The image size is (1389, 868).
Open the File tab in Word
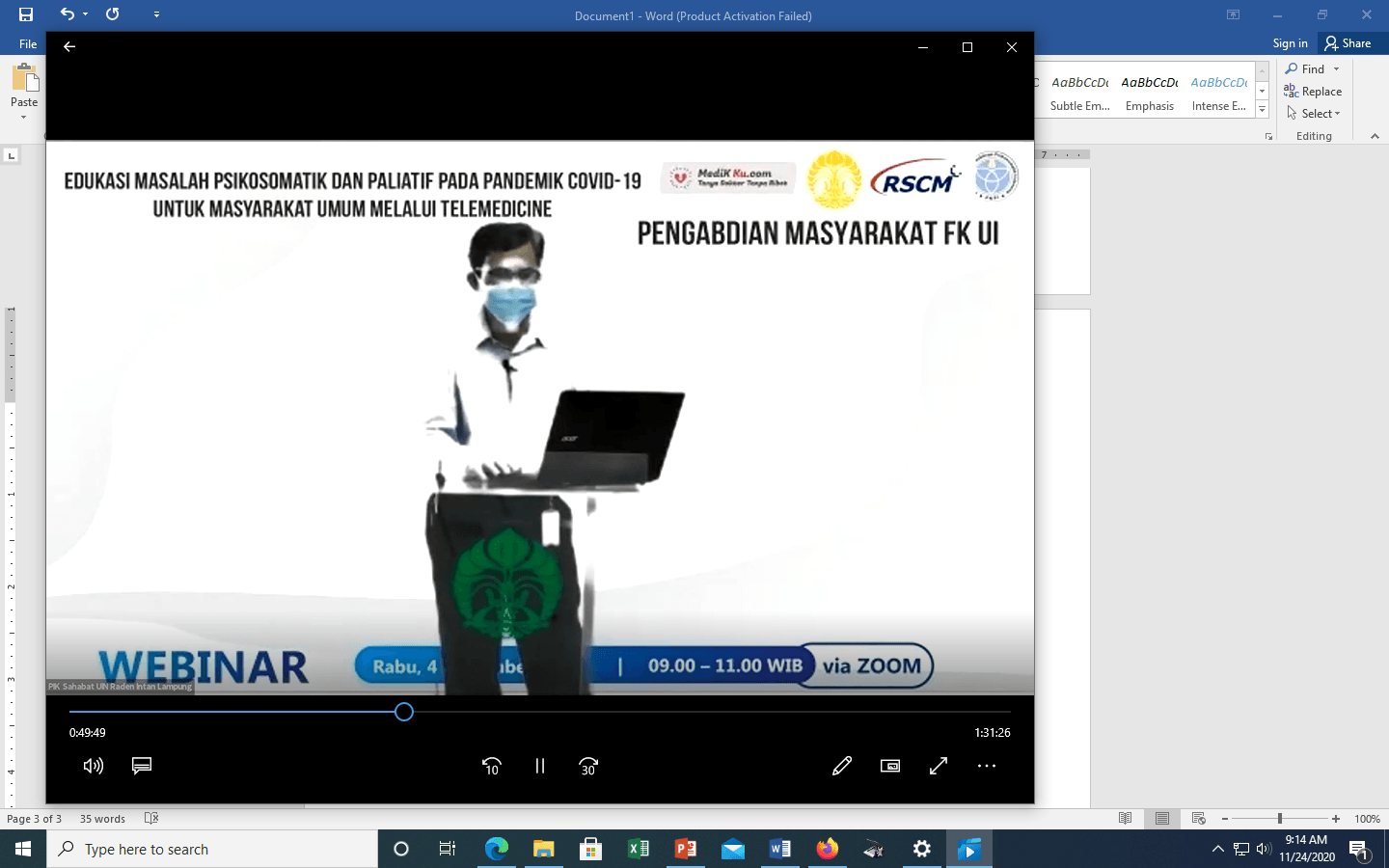27,43
